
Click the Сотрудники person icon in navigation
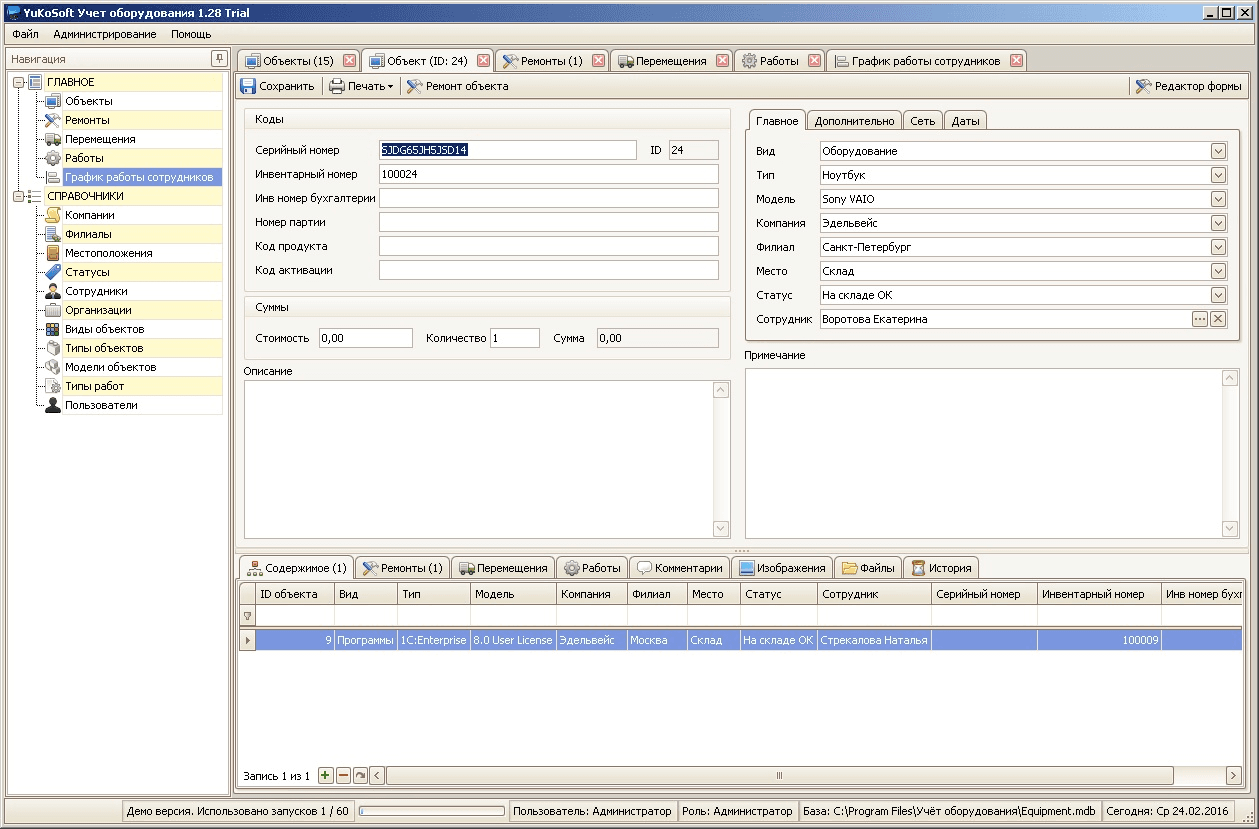point(53,291)
